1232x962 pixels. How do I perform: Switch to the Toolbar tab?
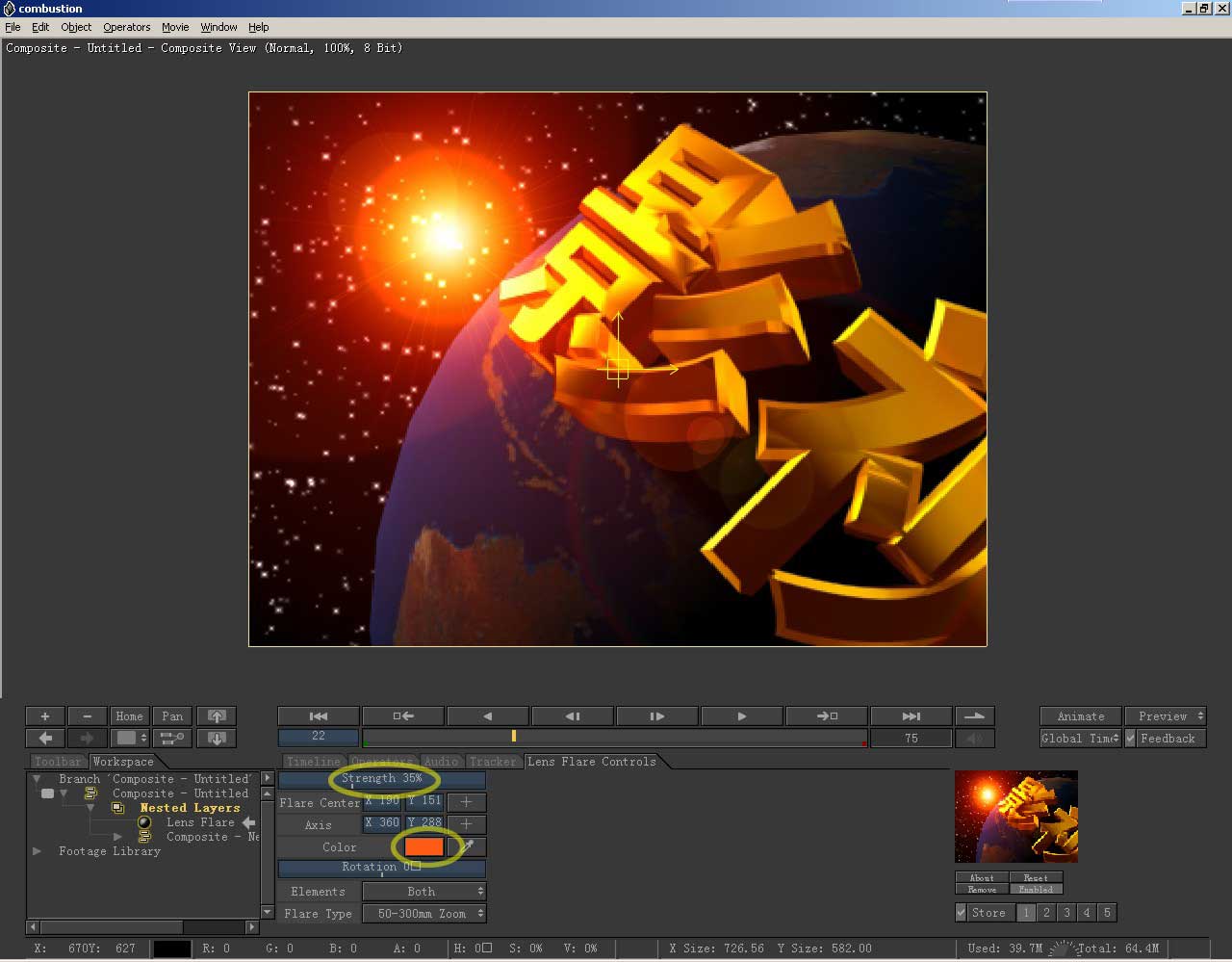(58, 762)
